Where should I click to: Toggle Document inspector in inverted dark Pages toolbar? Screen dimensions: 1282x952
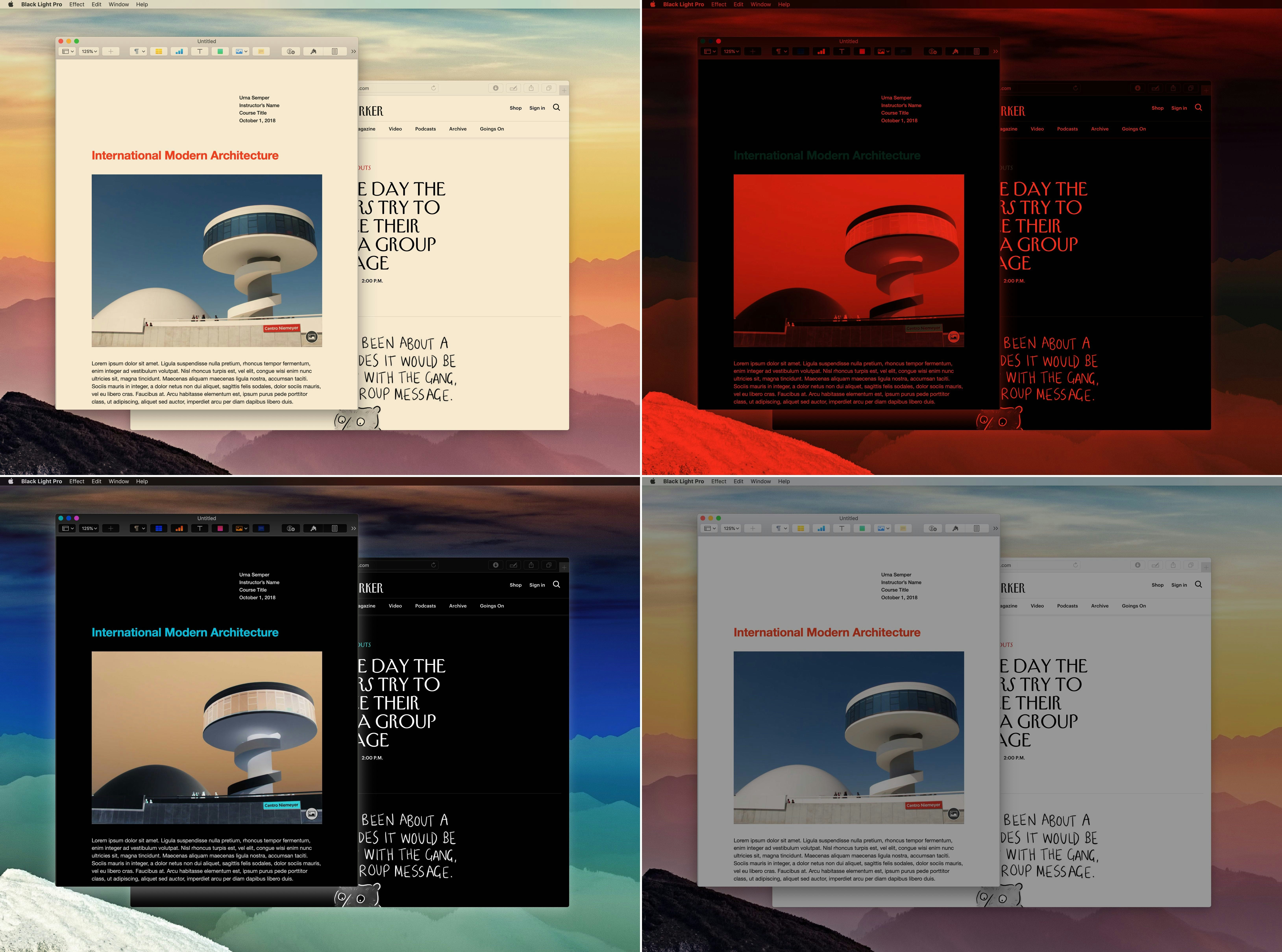[335, 528]
